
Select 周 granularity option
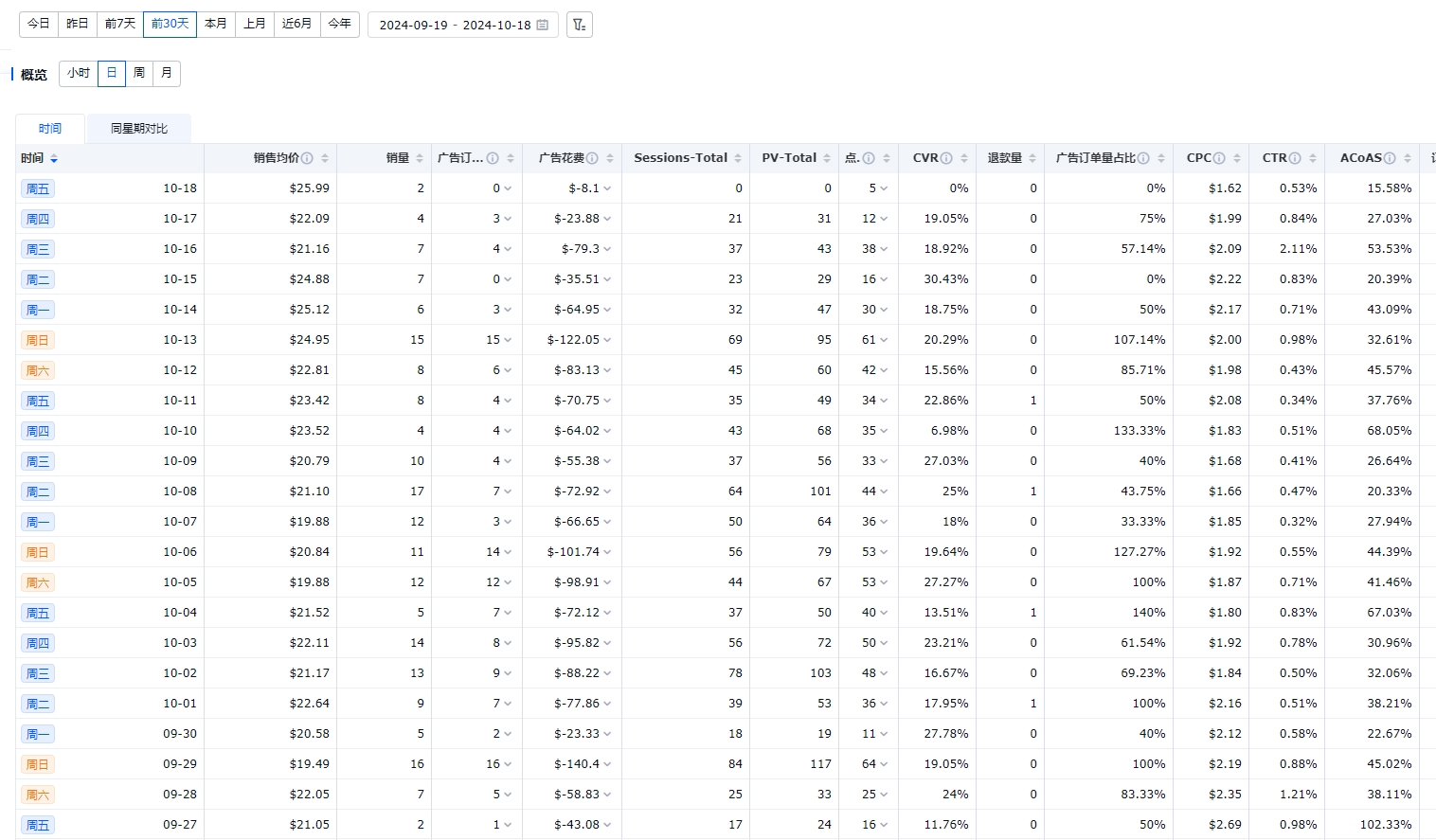pyautogui.click(x=139, y=73)
